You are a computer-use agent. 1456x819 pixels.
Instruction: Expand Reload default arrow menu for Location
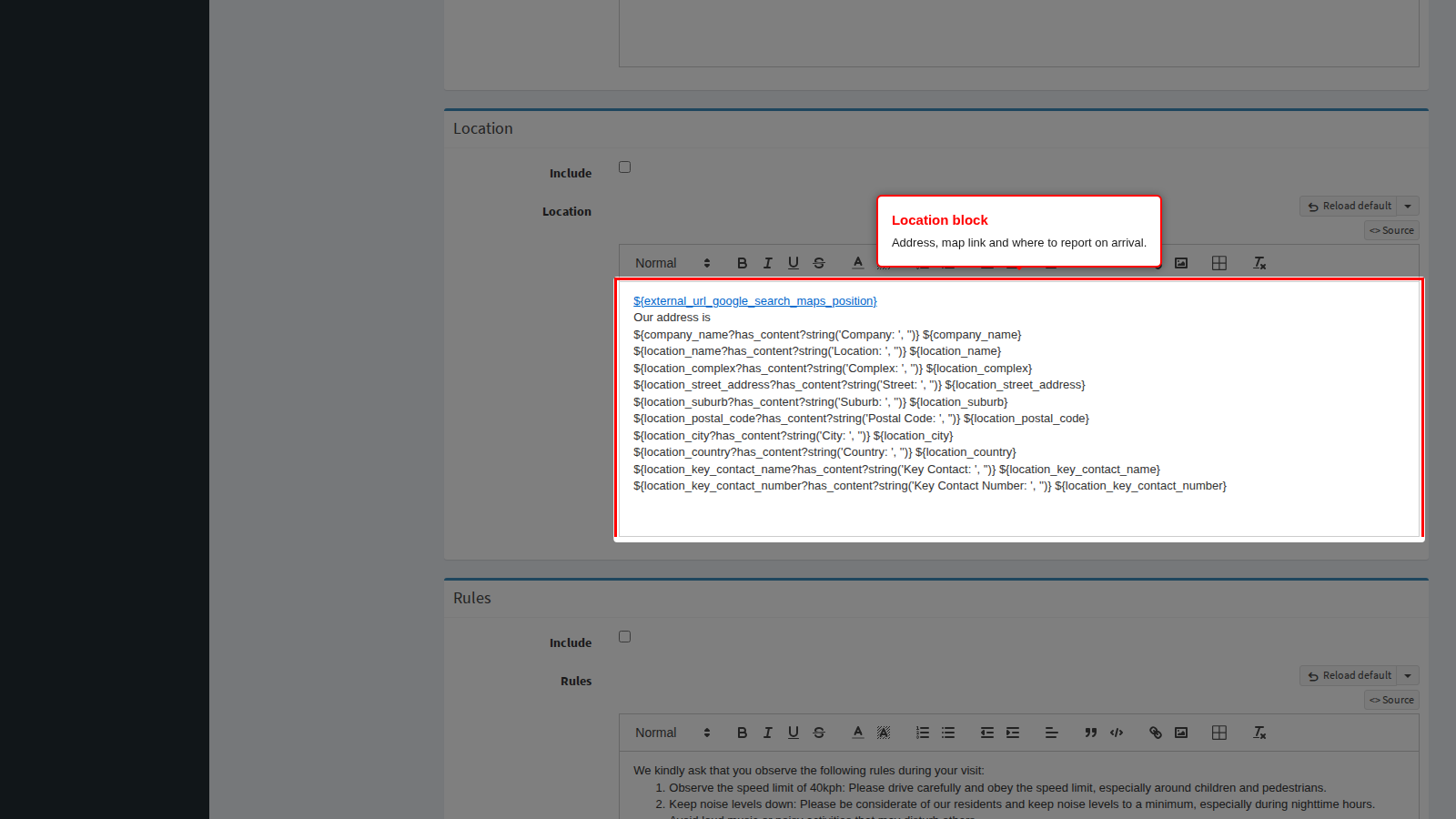[1408, 207]
